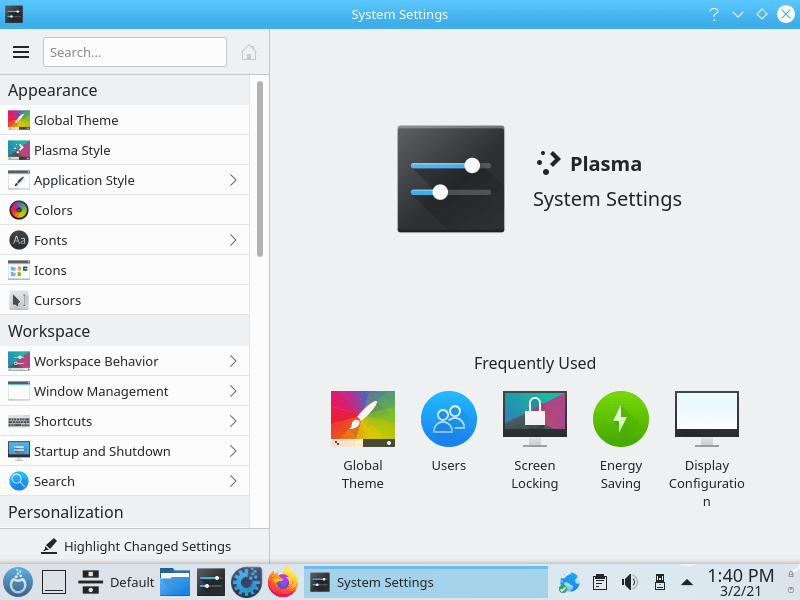This screenshot has height=600, width=800.
Task: Open the Icons settings label
Action: pos(50,270)
